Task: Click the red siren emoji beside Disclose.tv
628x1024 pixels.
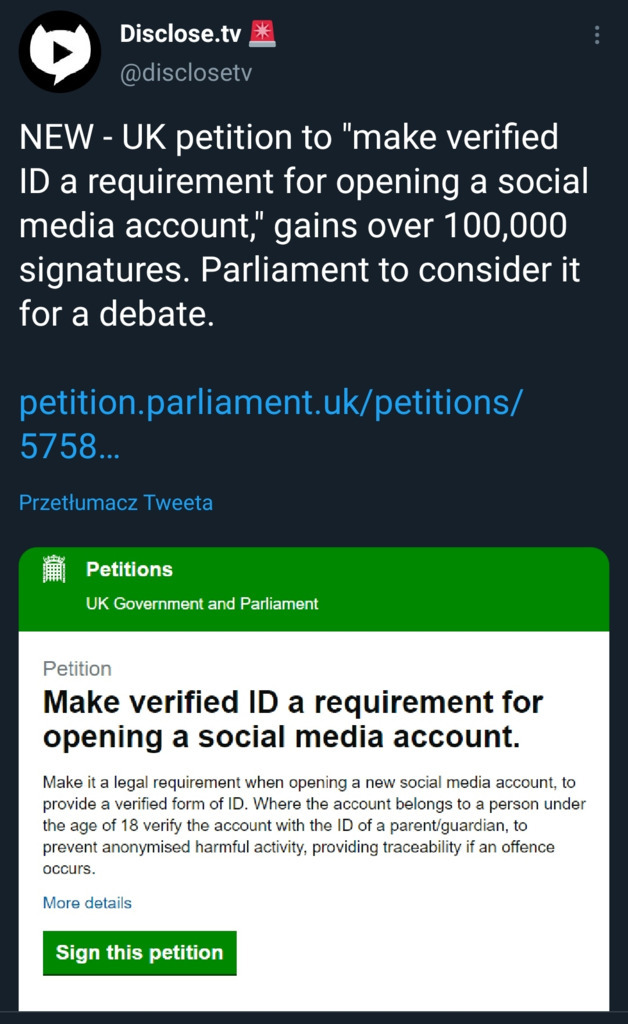Action: pos(262,34)
